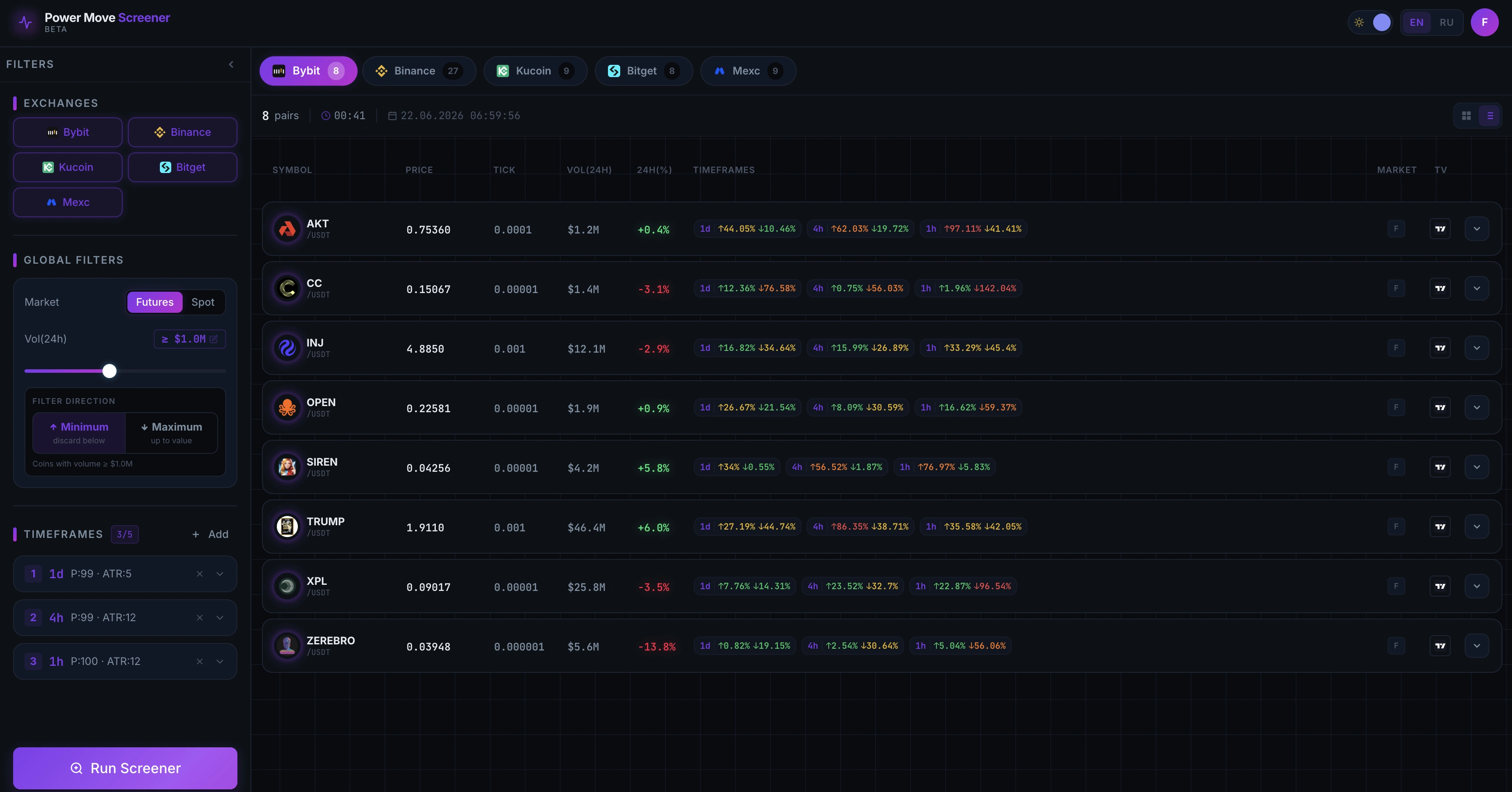Expand the 1h timeframe settings
Screen dimensions: 1512x792
pos(220,661)
